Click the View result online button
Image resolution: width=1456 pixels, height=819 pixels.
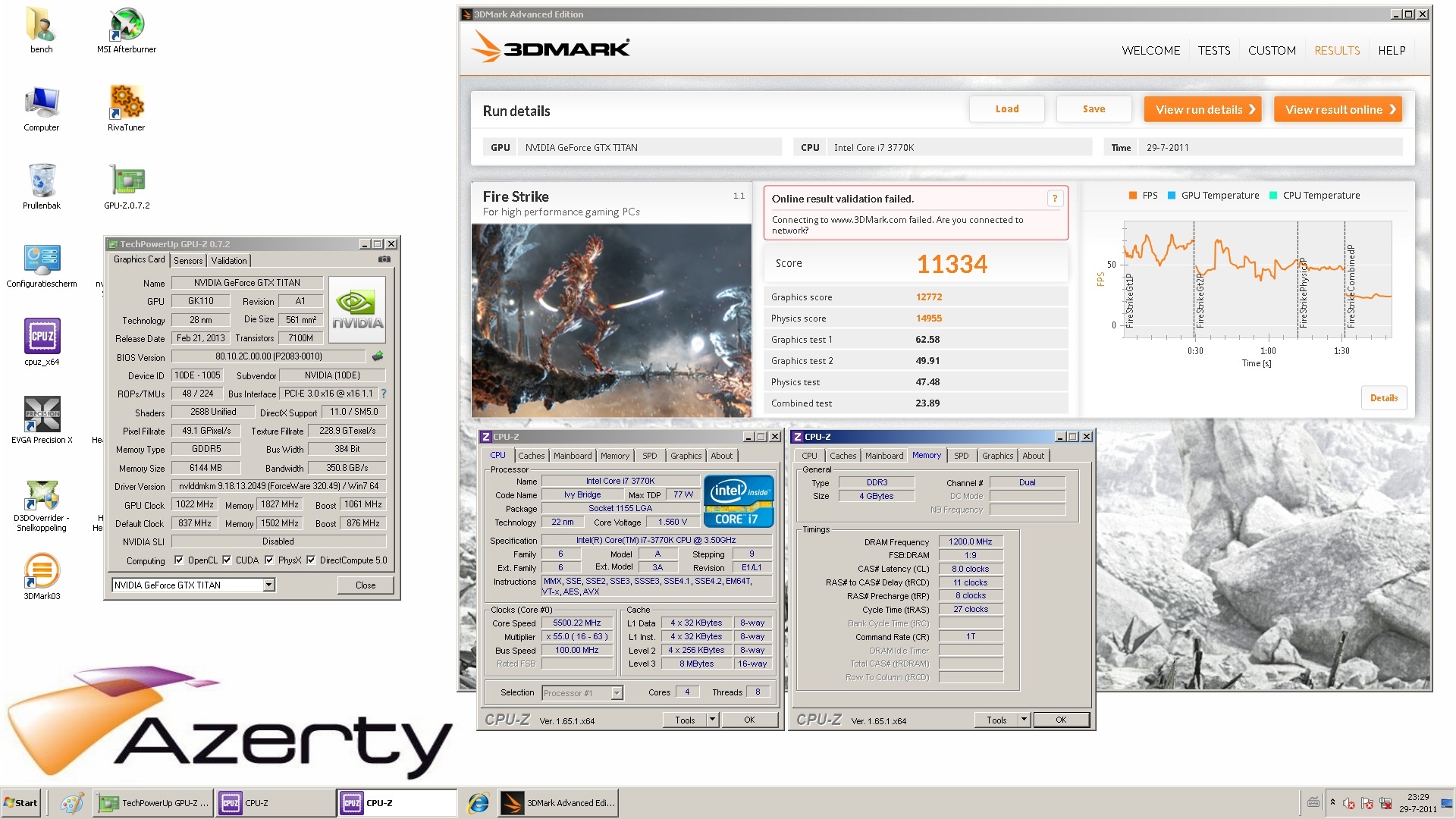pyautogui.click(x=1338, y=109)
